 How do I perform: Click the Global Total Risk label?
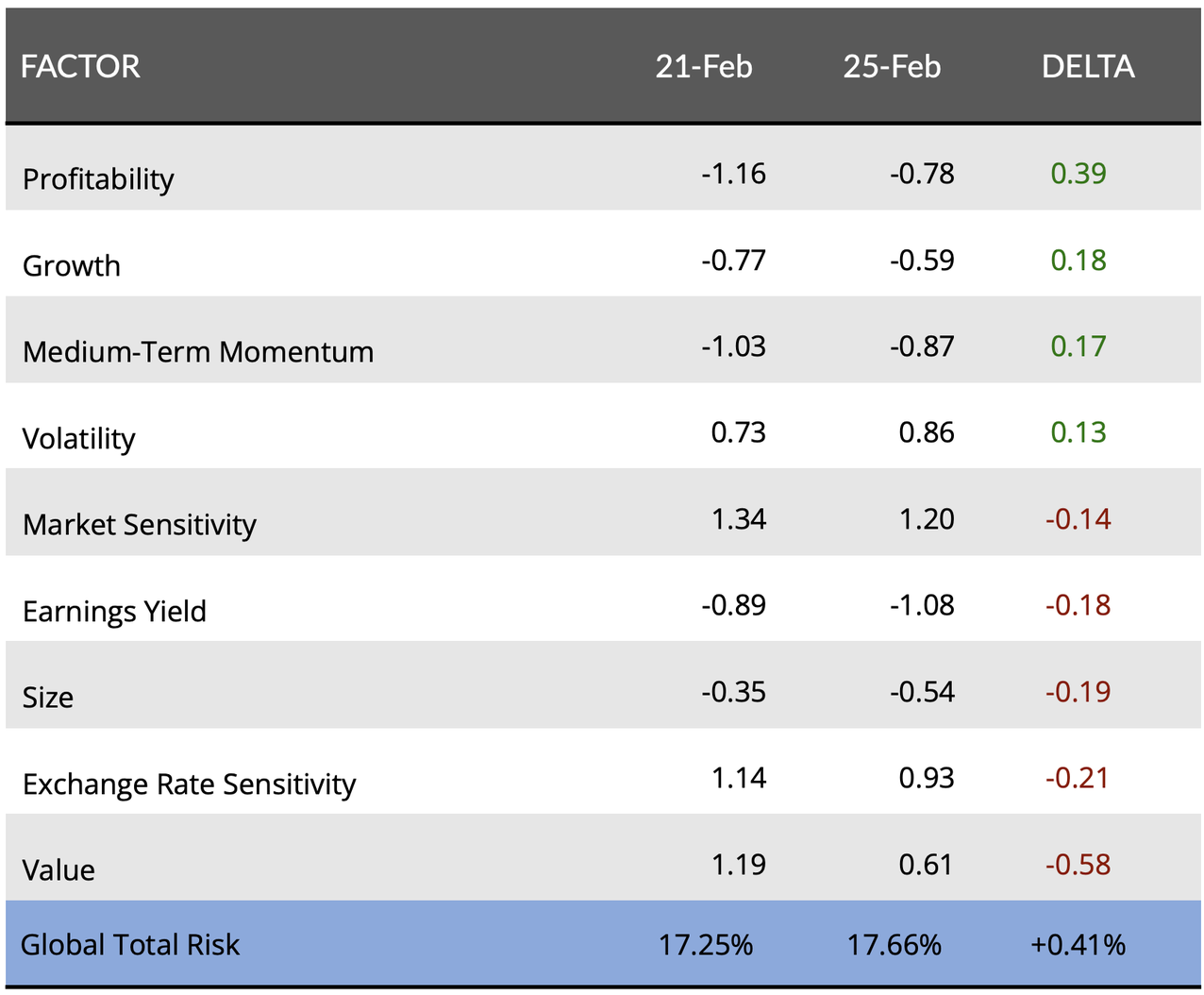coord(130,944)
